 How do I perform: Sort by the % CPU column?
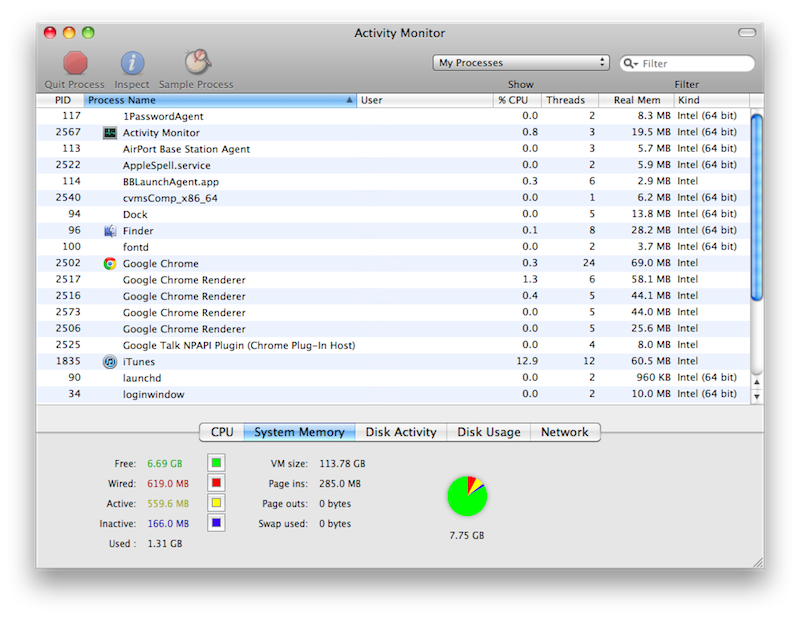pos(518,100)
